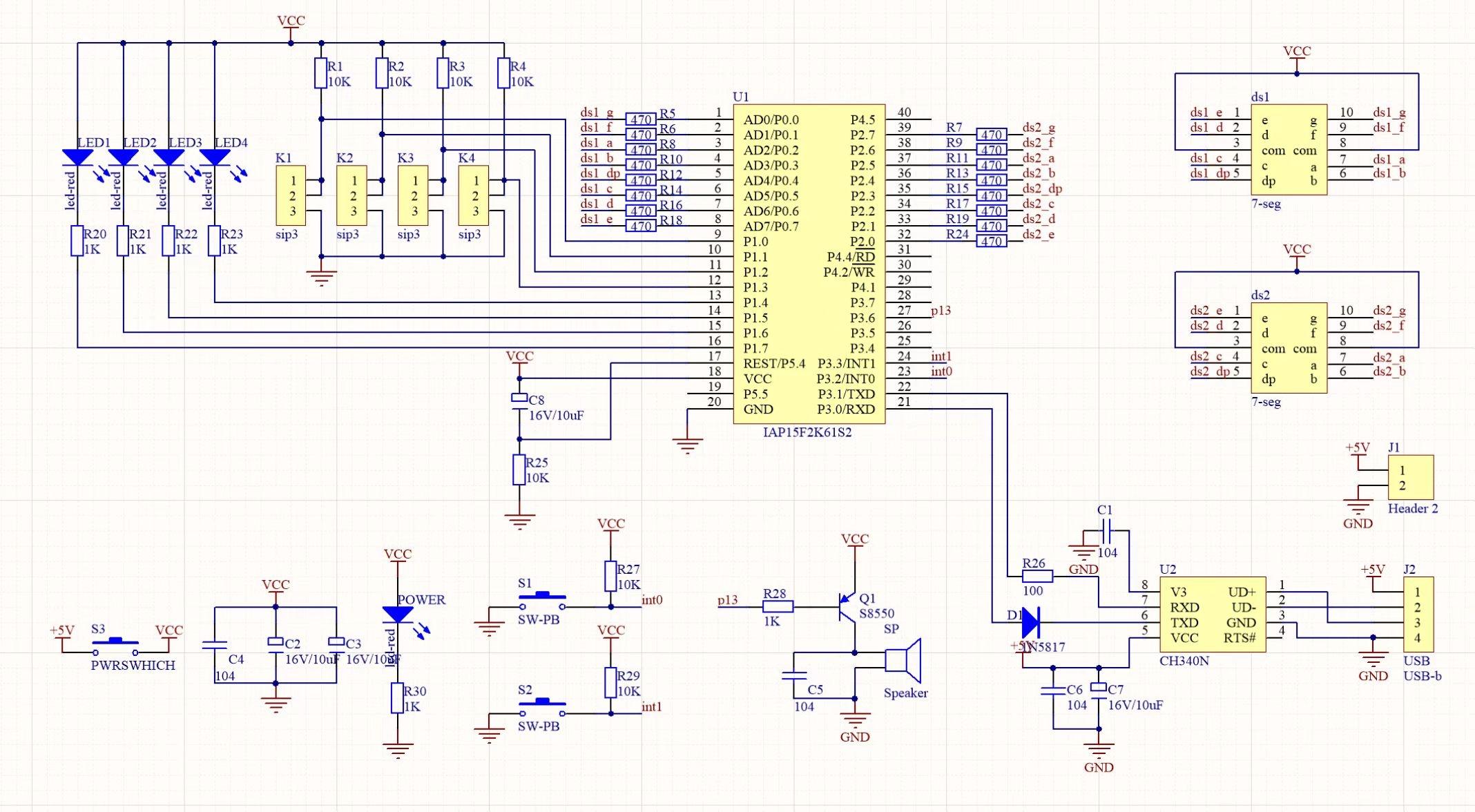Screen dimensions: 1475x812
Task: Click the J1 Header 2 connector
Action: click(1410, 477)
